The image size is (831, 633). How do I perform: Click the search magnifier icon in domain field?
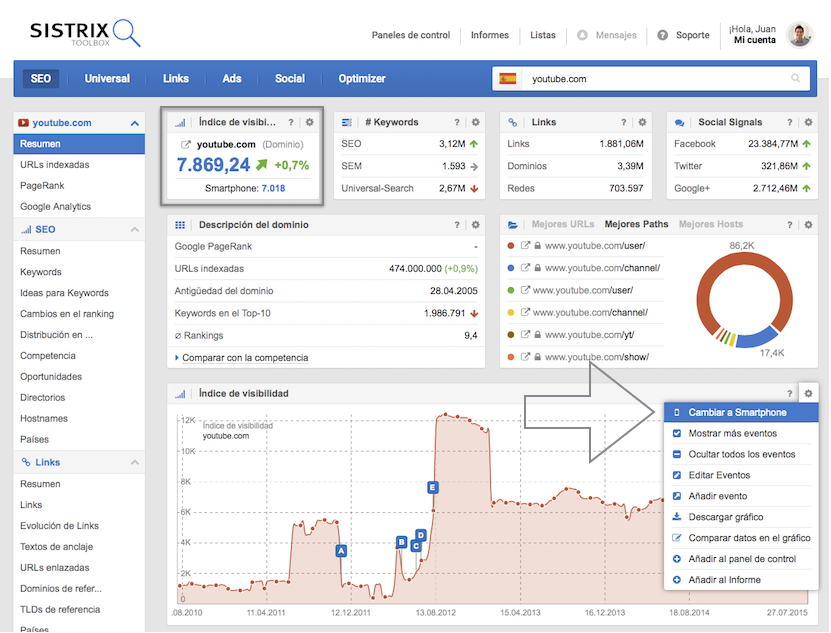tap(796, 78)
